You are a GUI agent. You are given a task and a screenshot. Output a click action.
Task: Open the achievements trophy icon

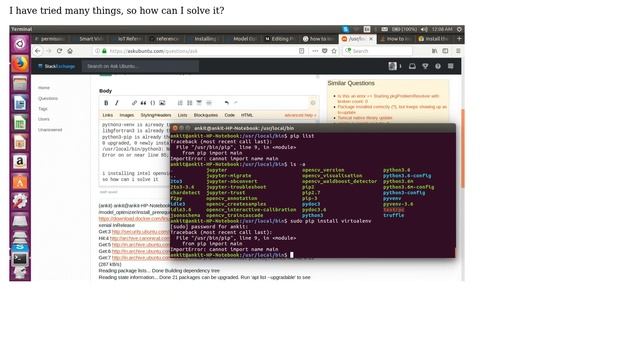click(x=425, y=66)
